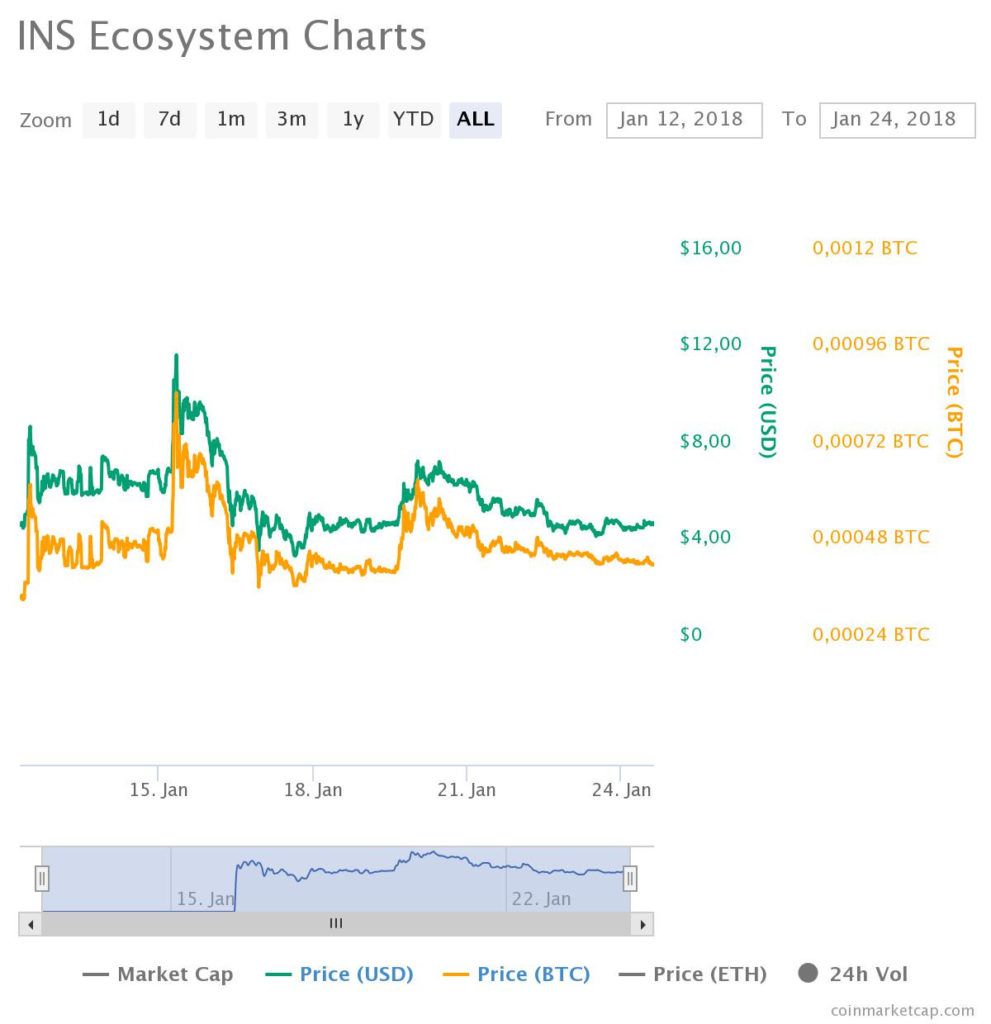Click the 21. Jan x-axis label
Viewport: 991px width, 1024px height.
[466, 790]
